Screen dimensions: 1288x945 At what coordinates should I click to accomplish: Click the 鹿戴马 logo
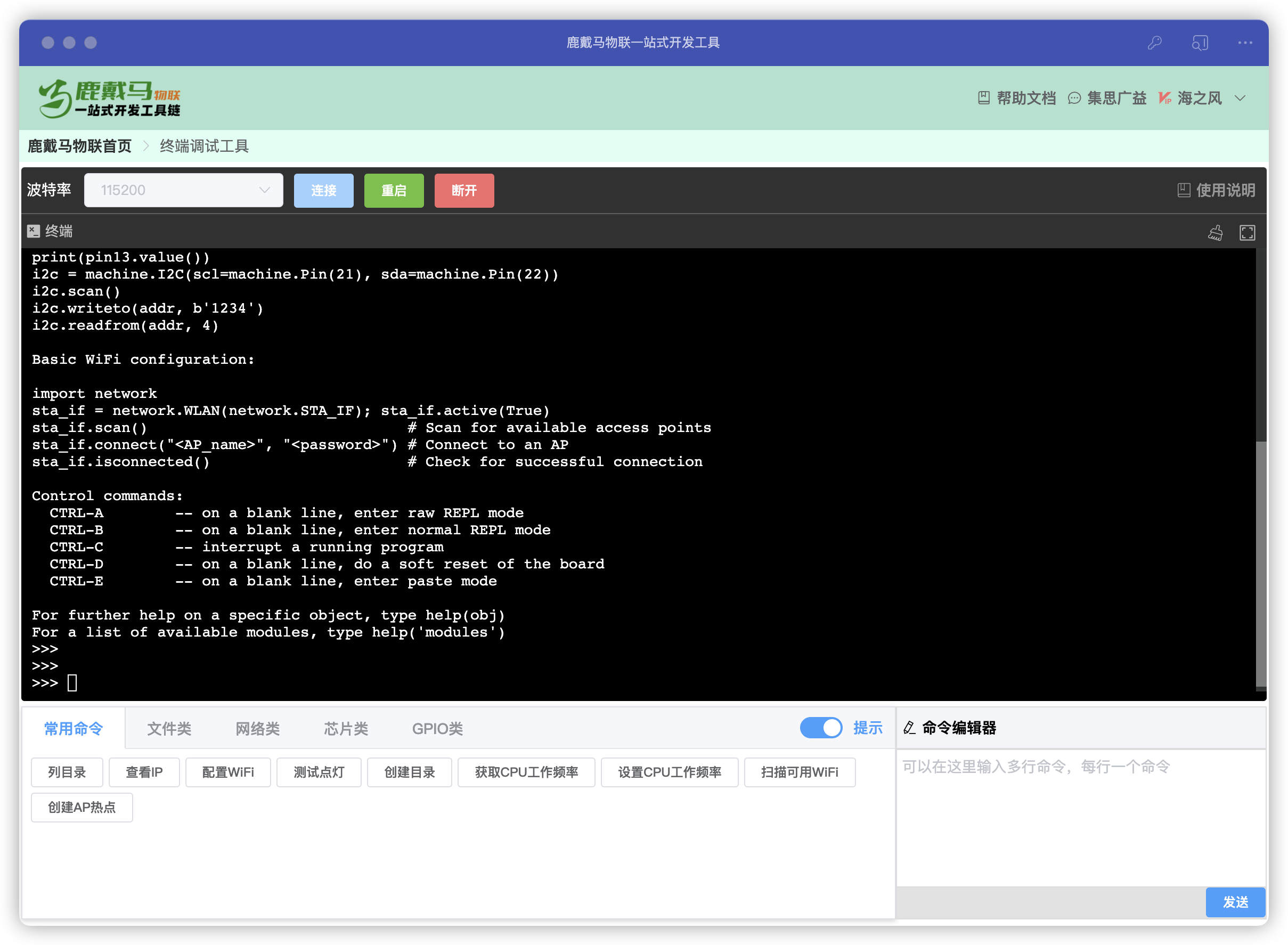click(109, 99)
